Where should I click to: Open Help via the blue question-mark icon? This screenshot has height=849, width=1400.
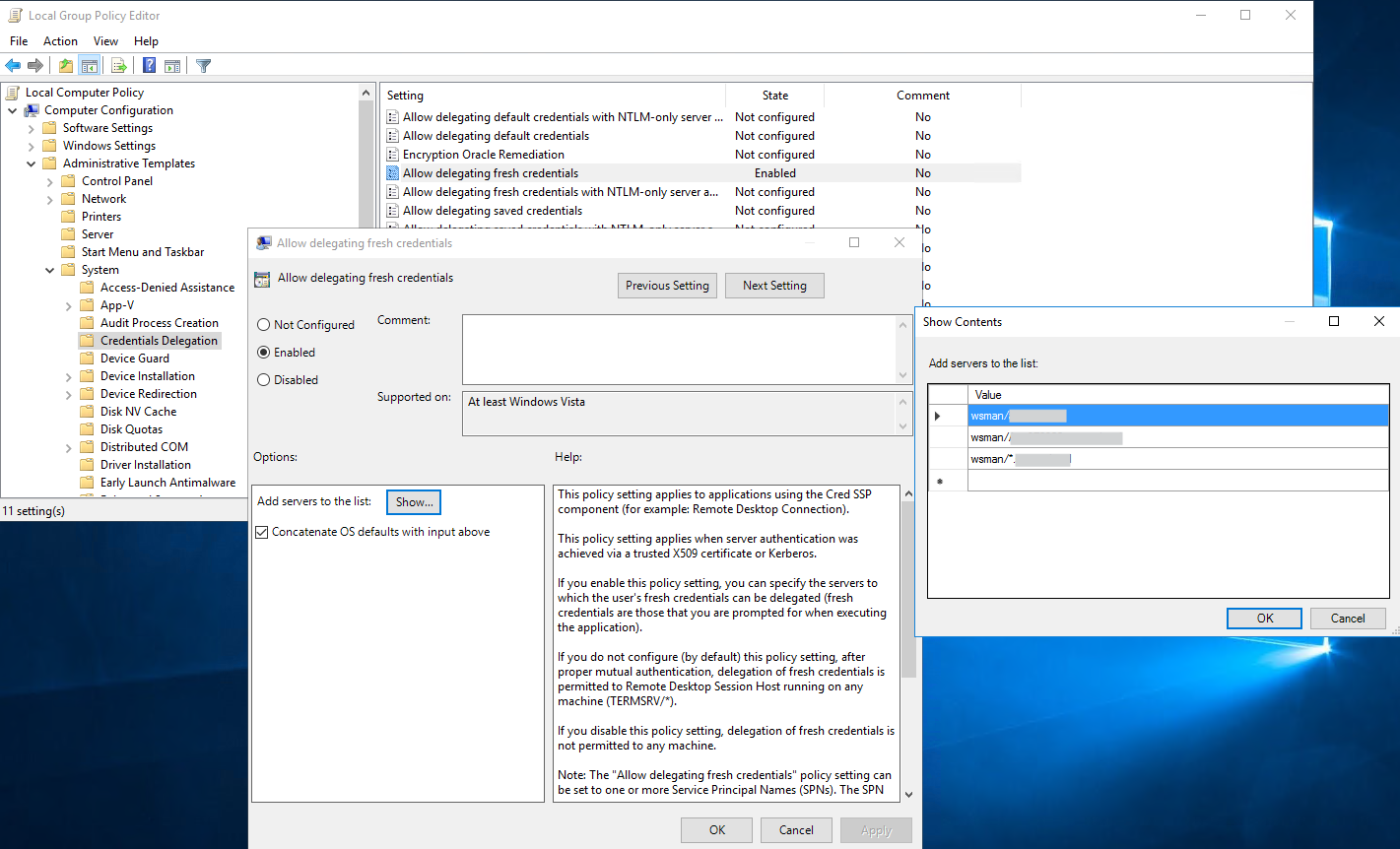[x=149, y=66]
